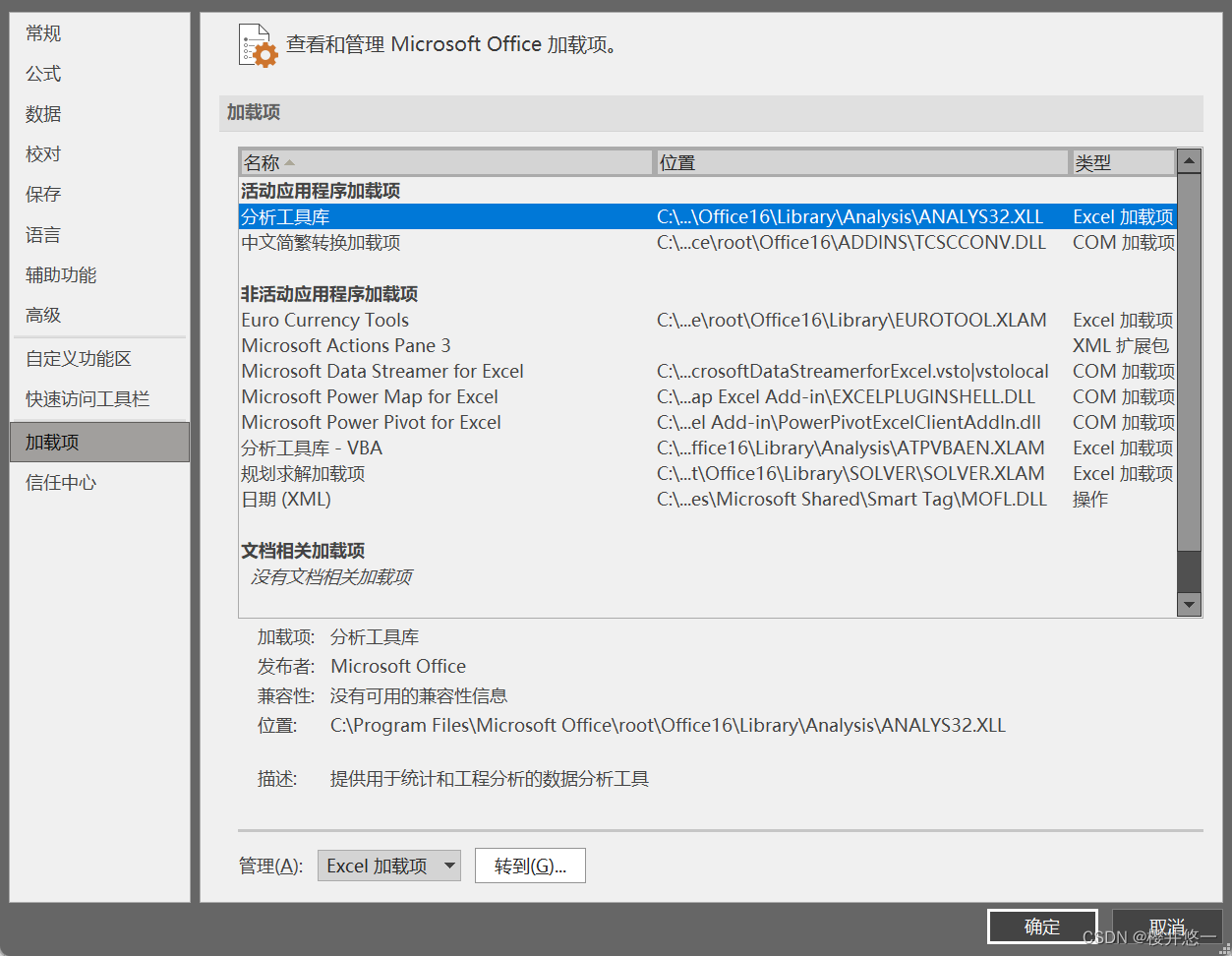This screenshot has height=956, width=1232.
Task: Switch to the 数据 category
Action: tap(43, 114)
